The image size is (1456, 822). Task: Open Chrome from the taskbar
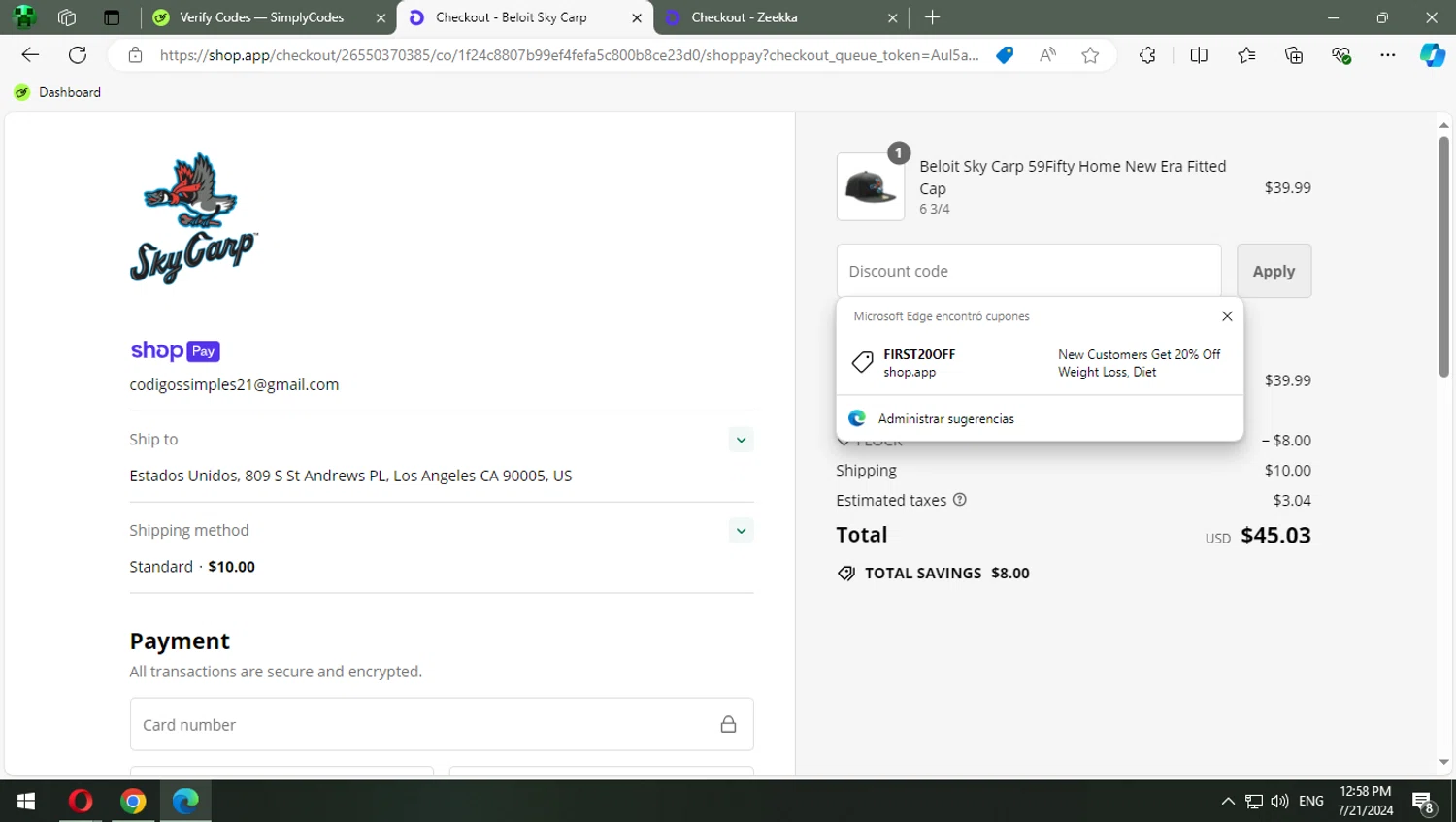133,801
